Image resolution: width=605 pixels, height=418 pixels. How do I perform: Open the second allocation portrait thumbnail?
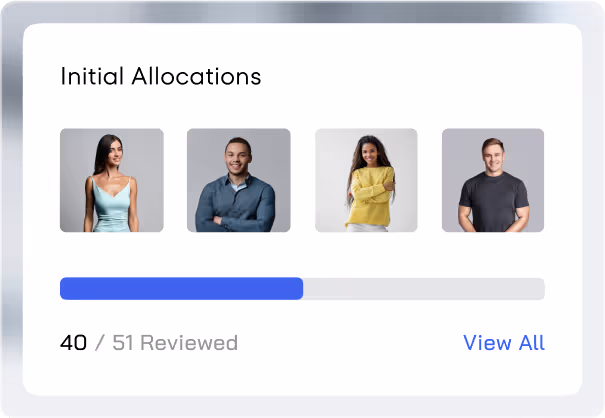[x=239, y=180]
